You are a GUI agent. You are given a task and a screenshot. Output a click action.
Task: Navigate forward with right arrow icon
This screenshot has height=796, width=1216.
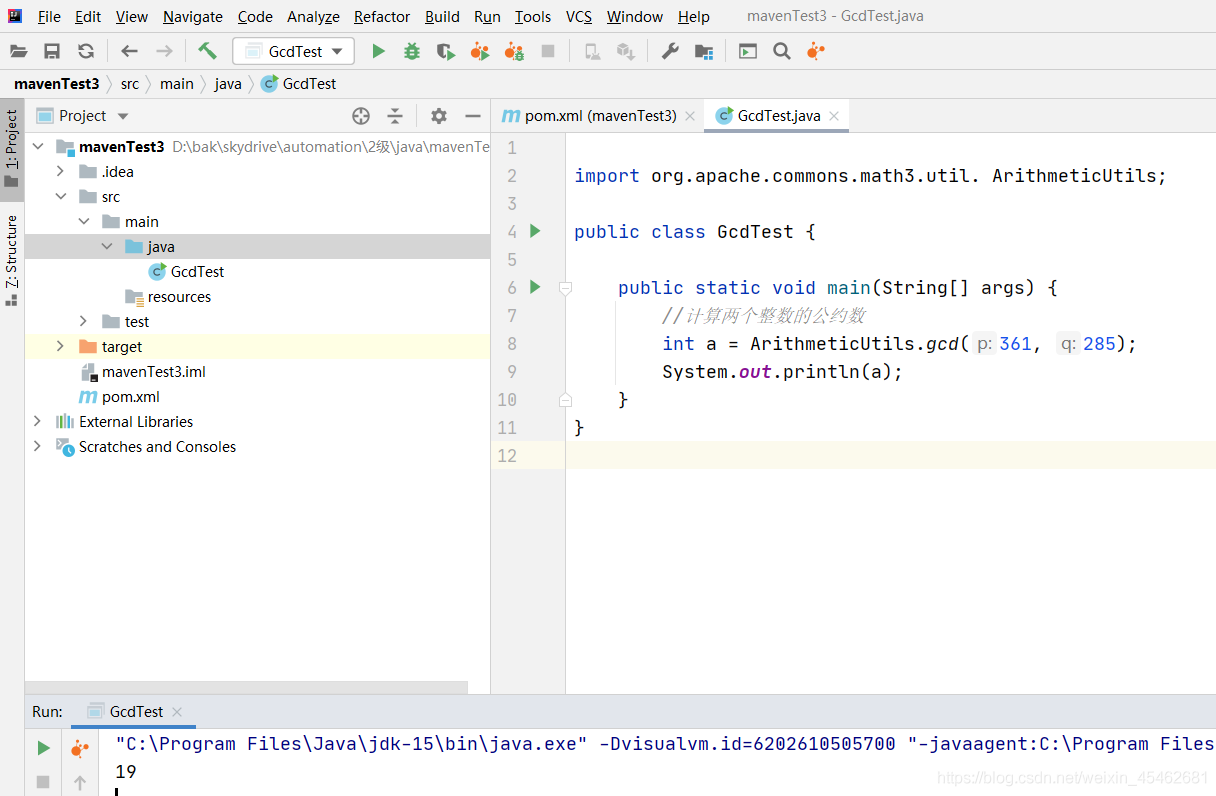click(x=164, y=51)
